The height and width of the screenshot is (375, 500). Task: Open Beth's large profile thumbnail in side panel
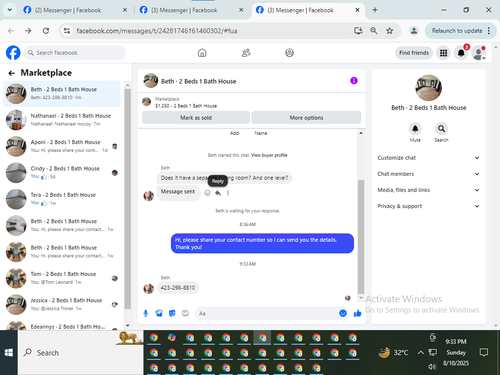point(428,88)
